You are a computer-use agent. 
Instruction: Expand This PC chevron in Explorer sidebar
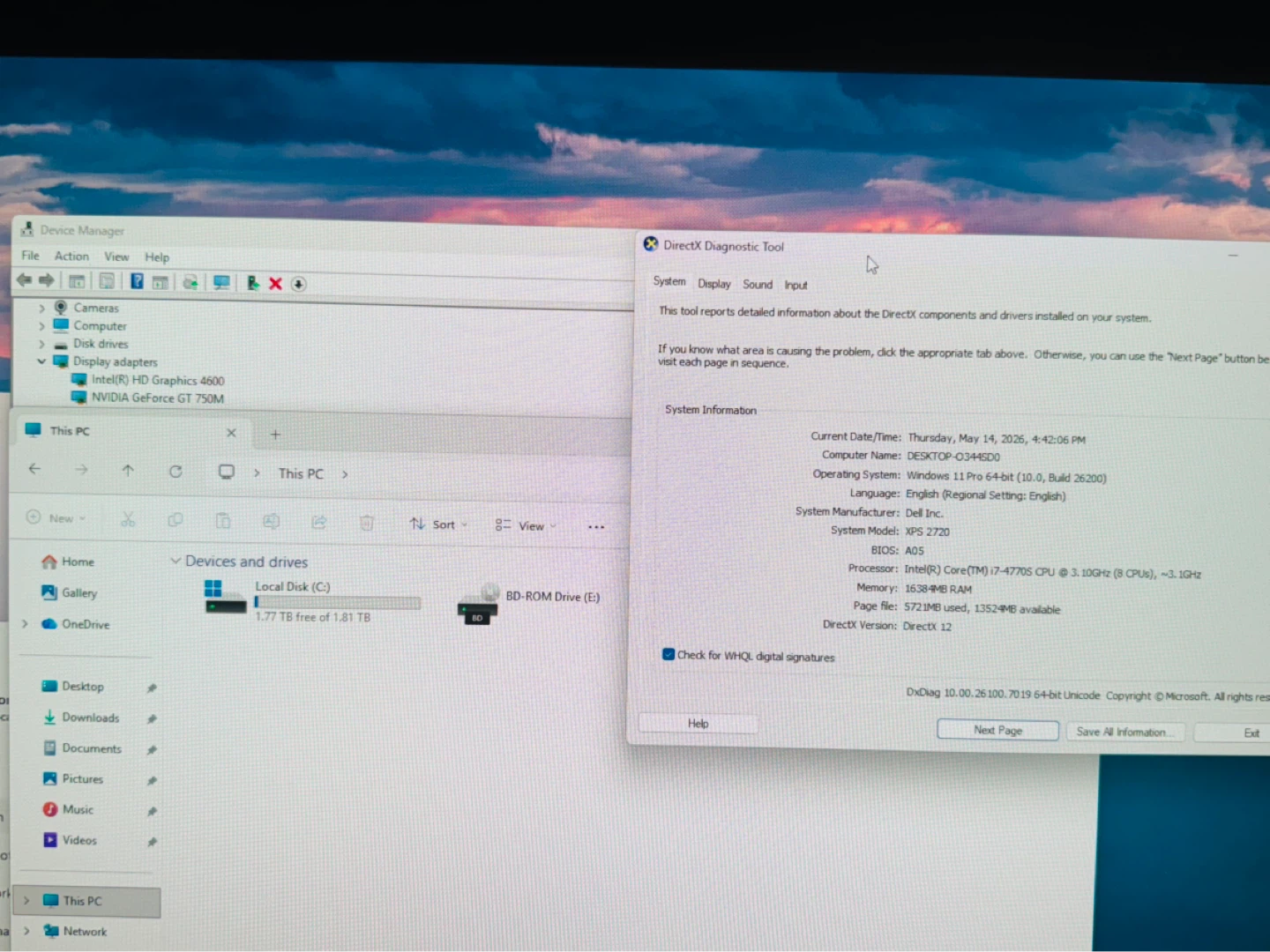click(26, 901)
